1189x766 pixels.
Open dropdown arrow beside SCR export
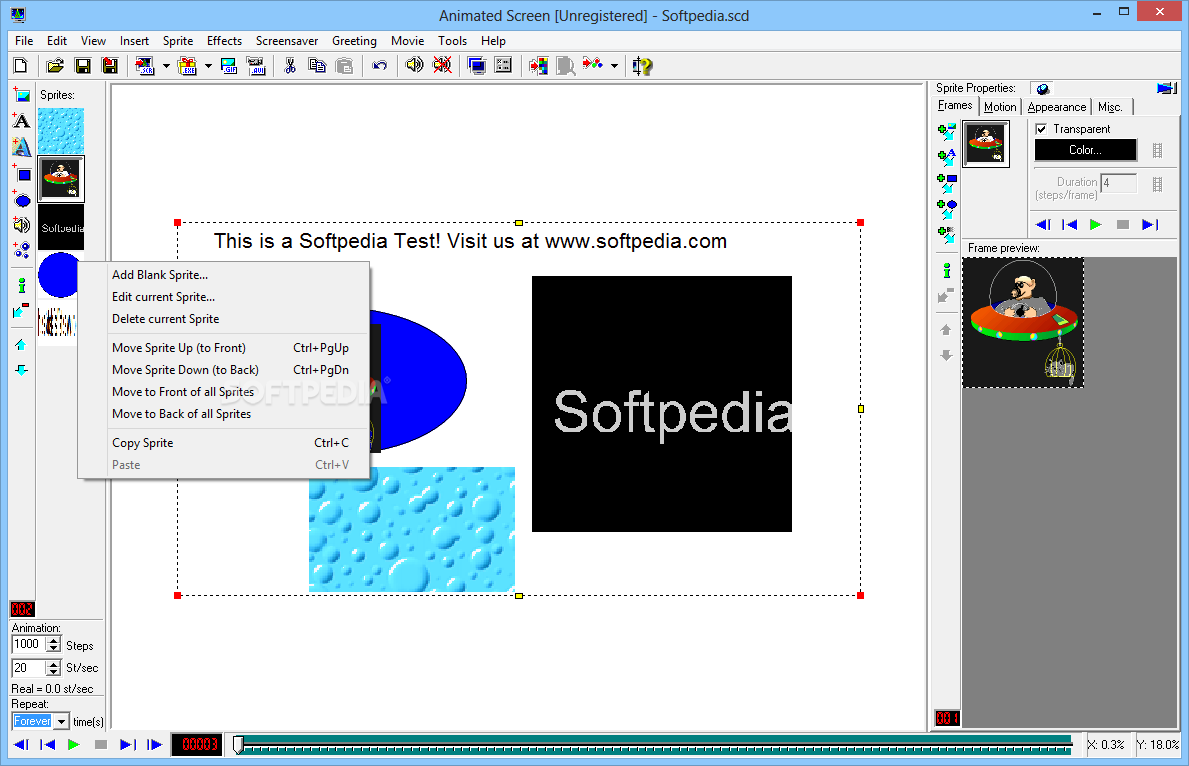coord(166,66)
